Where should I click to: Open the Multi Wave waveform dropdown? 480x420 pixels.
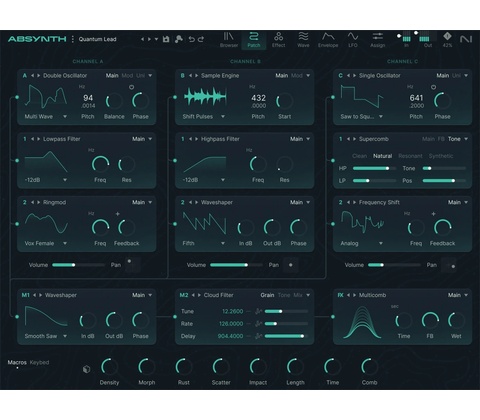tap(46, 117)
